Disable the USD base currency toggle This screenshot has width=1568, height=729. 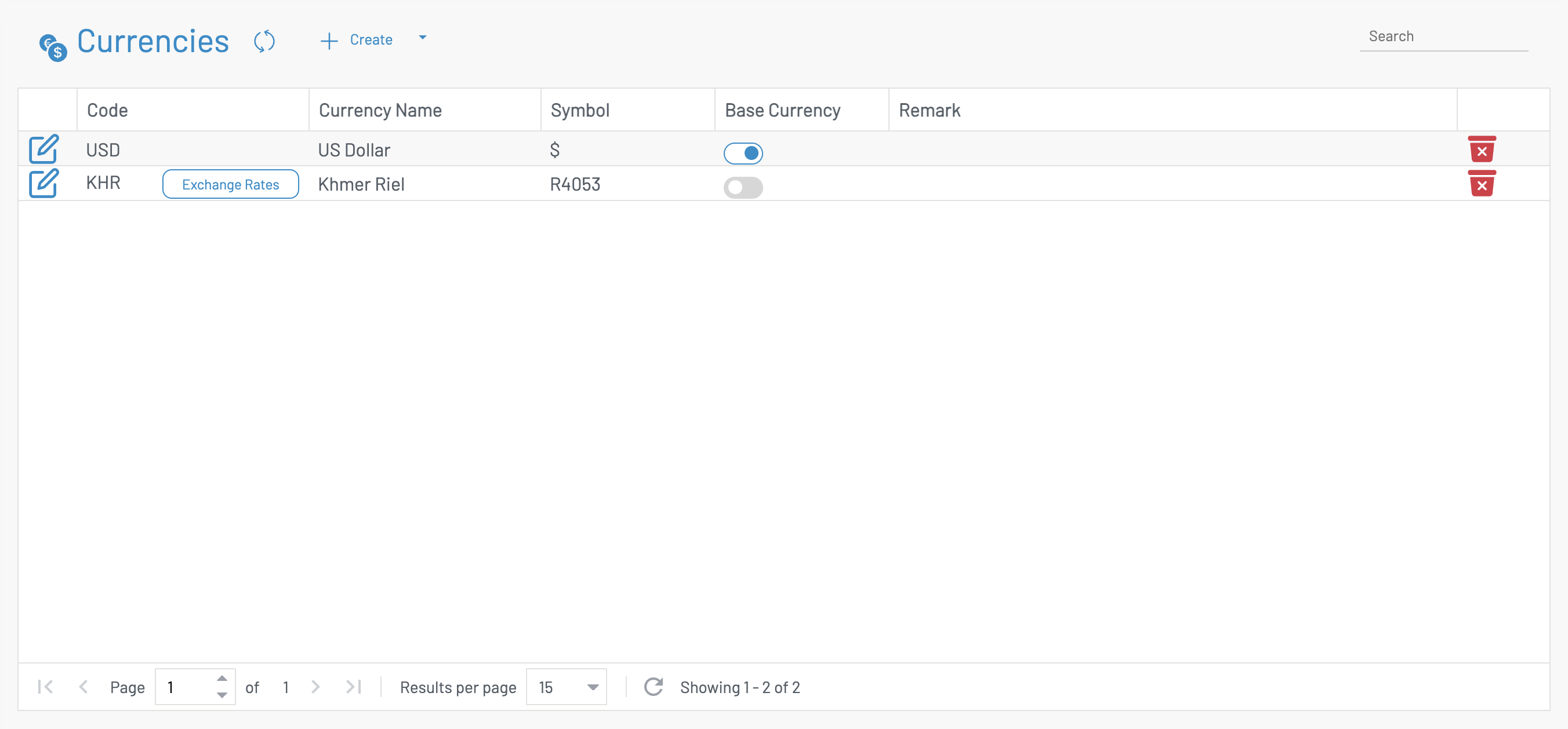tap(743, 153)
